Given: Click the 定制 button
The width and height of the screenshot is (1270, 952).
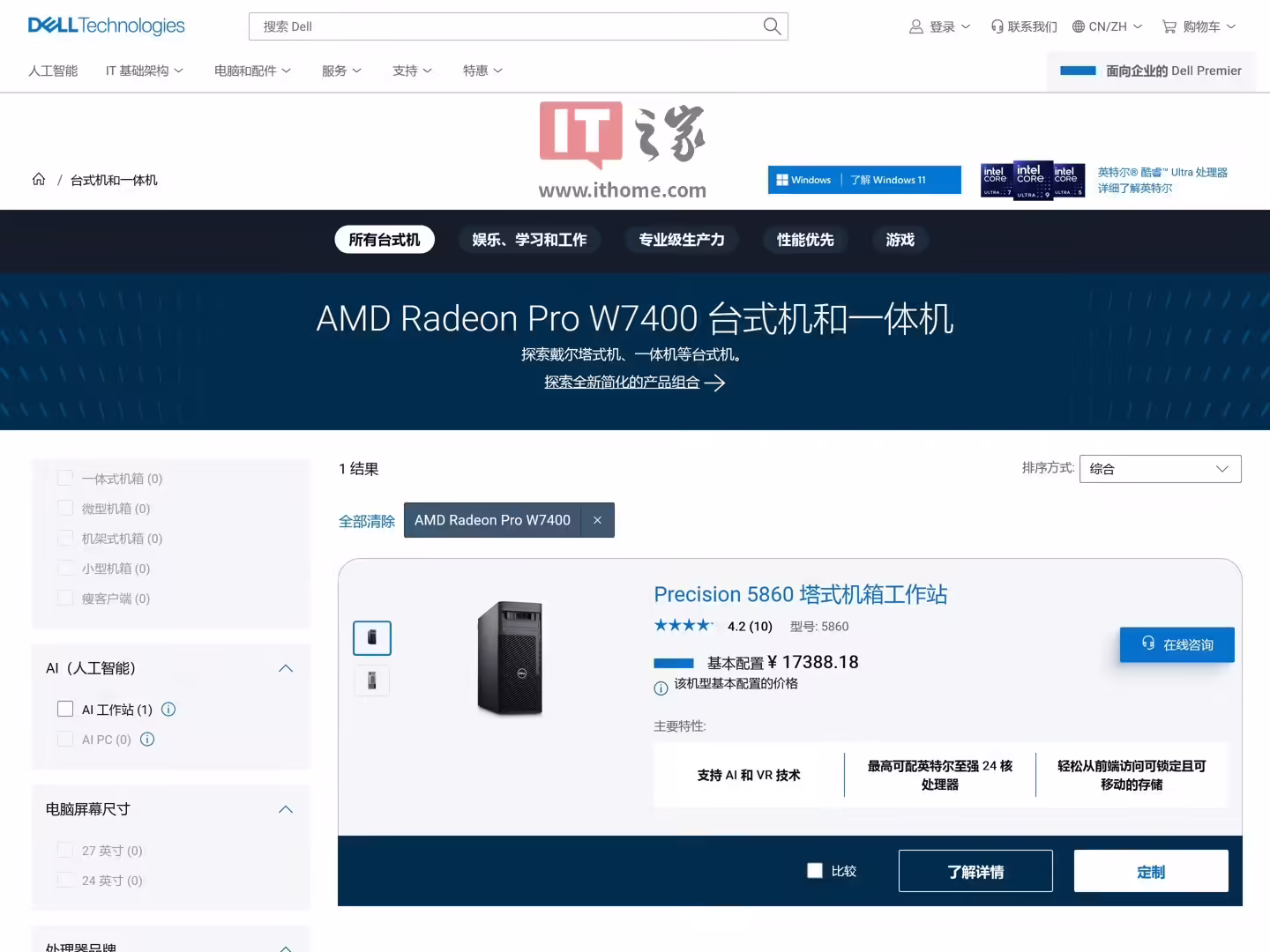Looking at the screenshot, I should [1151, 871].
